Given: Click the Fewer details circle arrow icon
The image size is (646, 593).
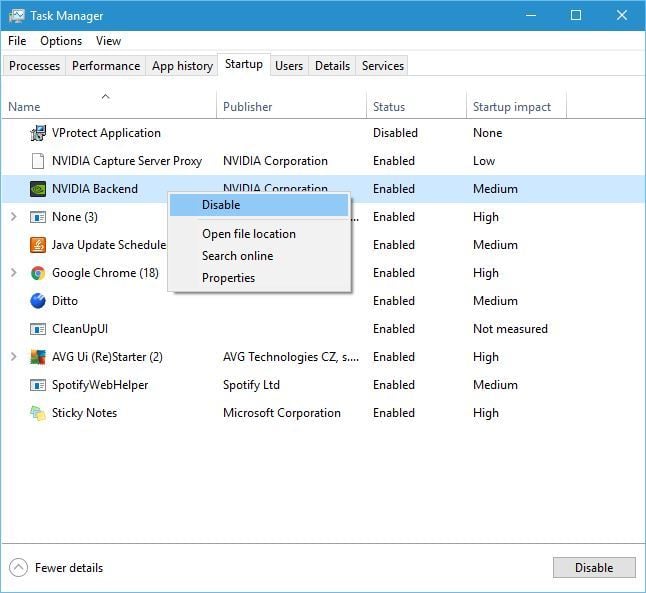Looking at the screenshot, I should click(18, 567).
